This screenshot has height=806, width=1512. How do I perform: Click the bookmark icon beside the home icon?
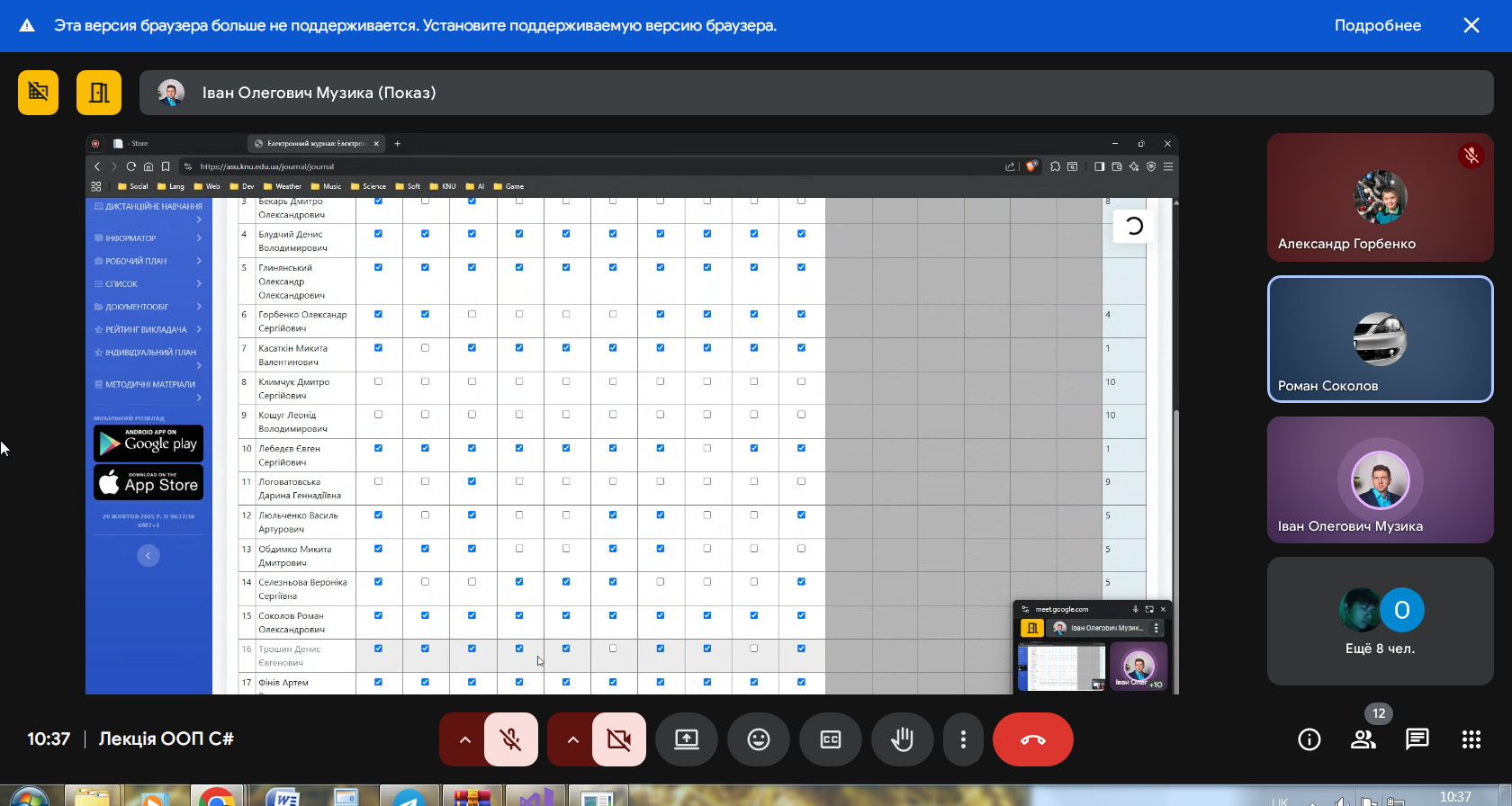(166, 166)
